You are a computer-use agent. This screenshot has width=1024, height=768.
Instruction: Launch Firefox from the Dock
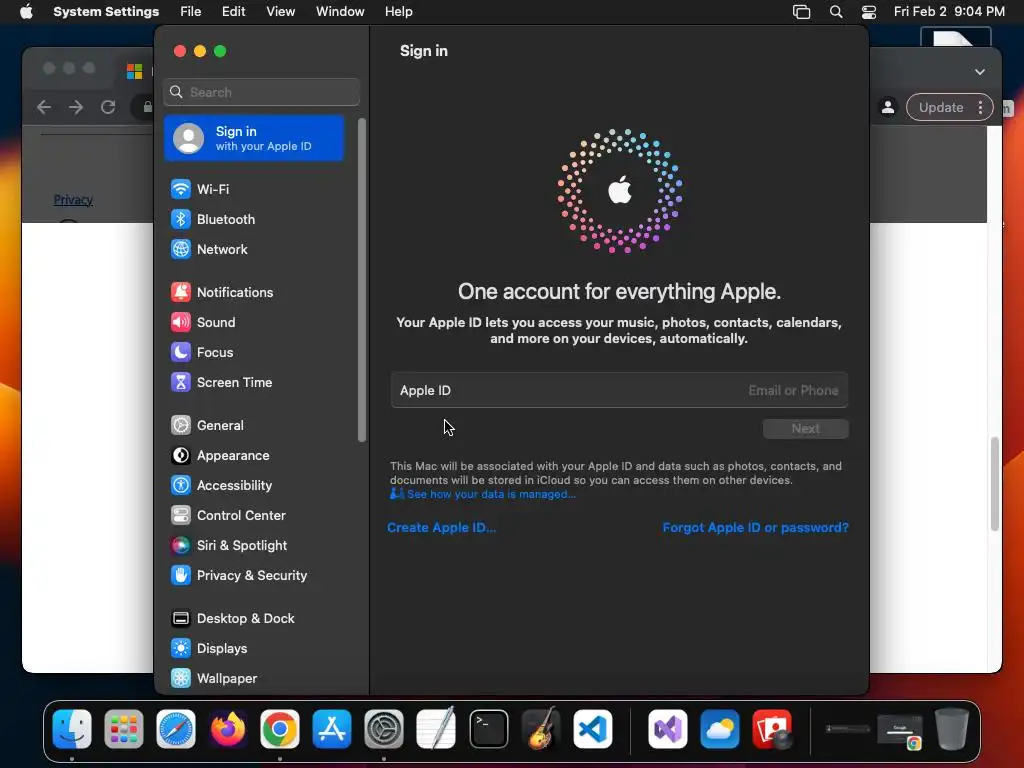click(228, 729)
